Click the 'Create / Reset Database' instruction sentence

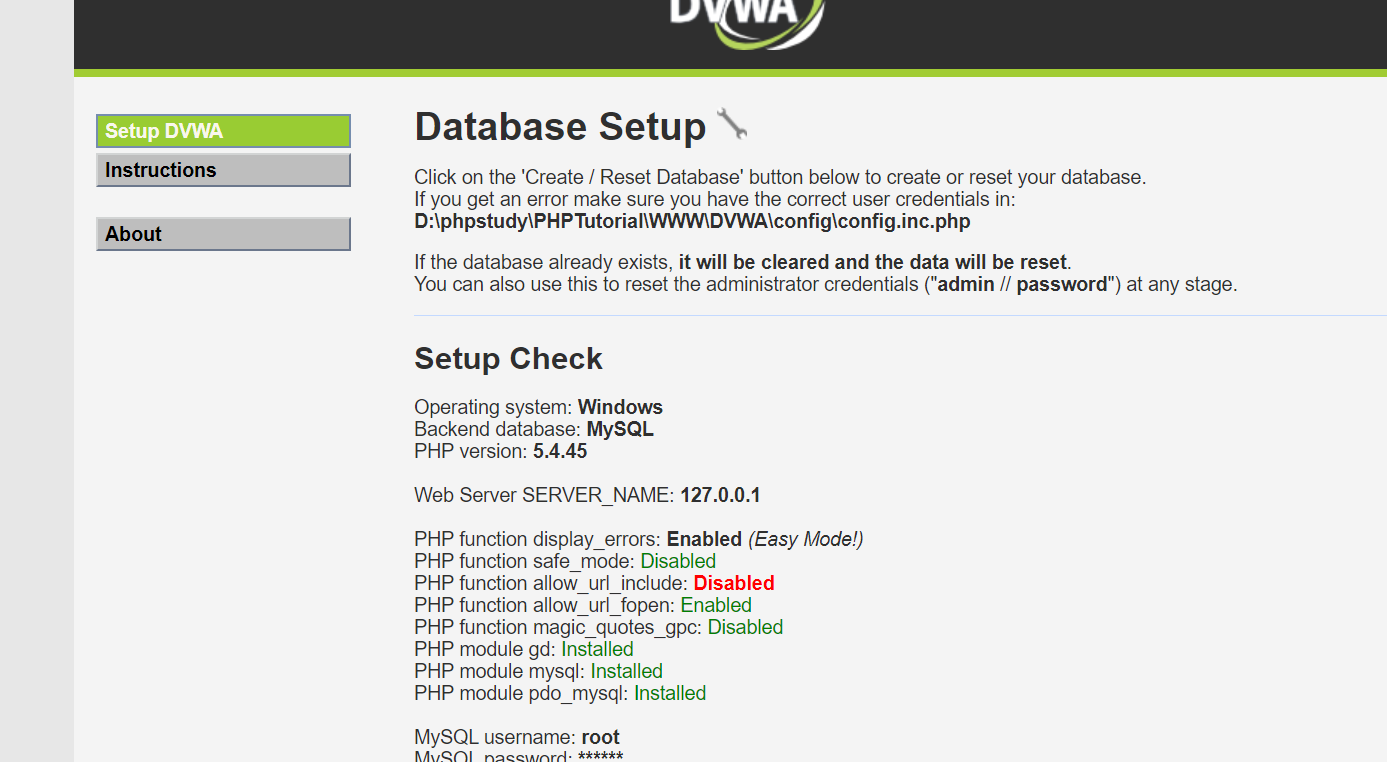(780, 177)
